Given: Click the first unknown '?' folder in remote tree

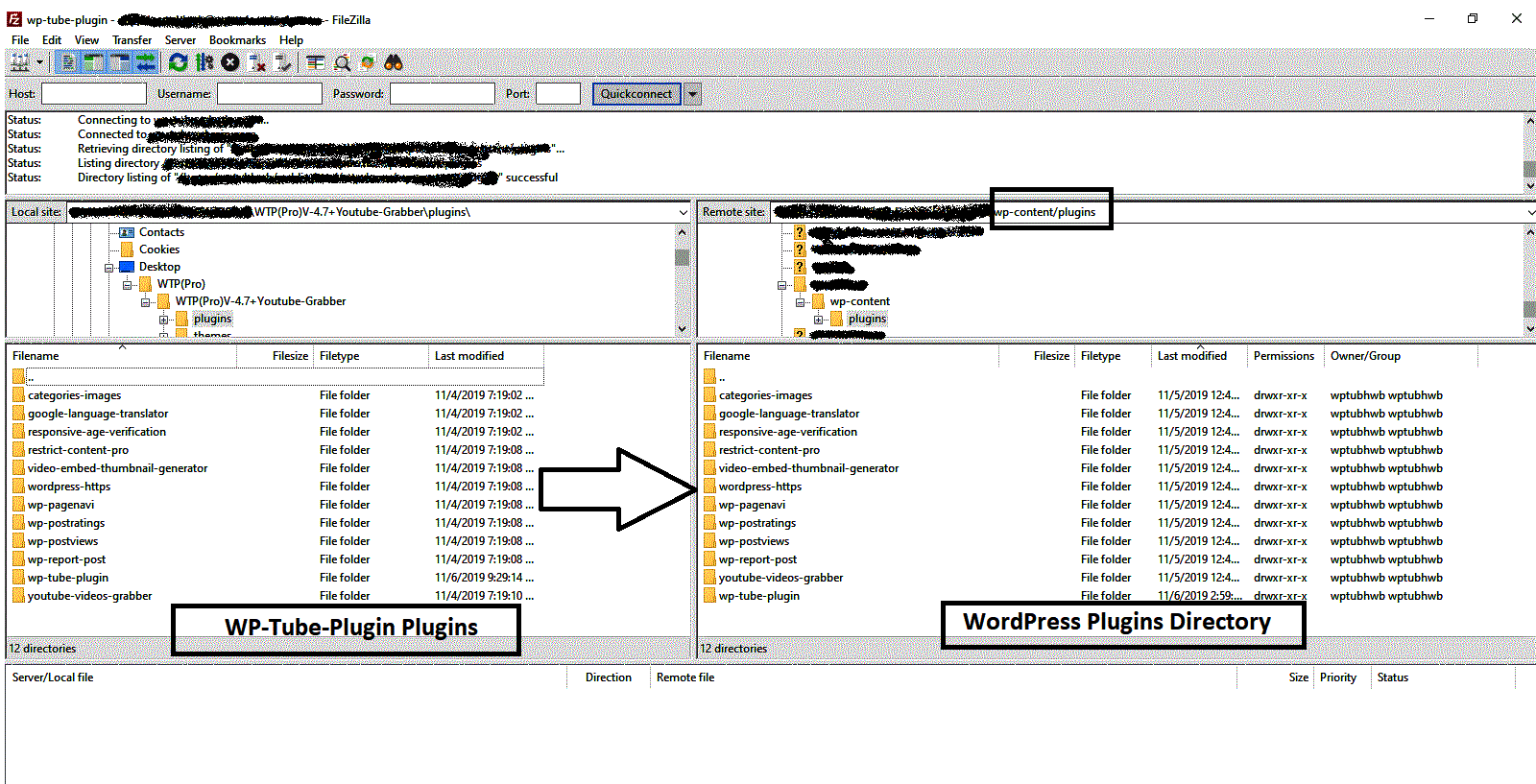Looking at the screenshot, I should tap(800, 232).
